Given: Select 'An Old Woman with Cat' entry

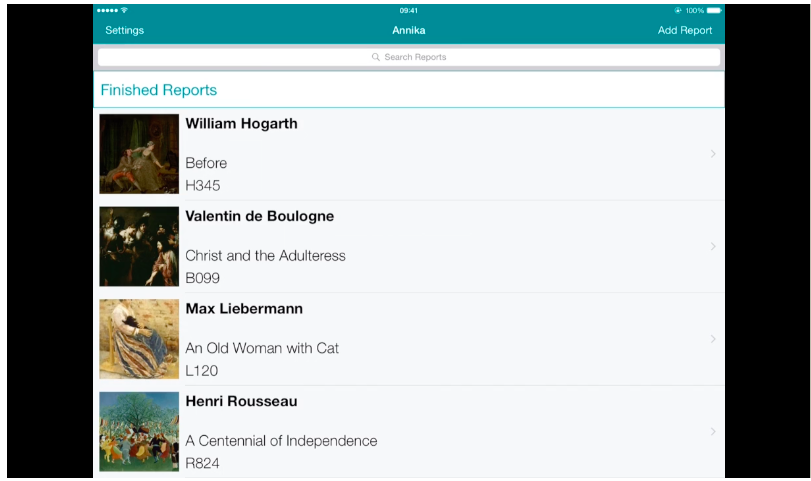Looking at the screenshot, I should (x=262, y=348).
